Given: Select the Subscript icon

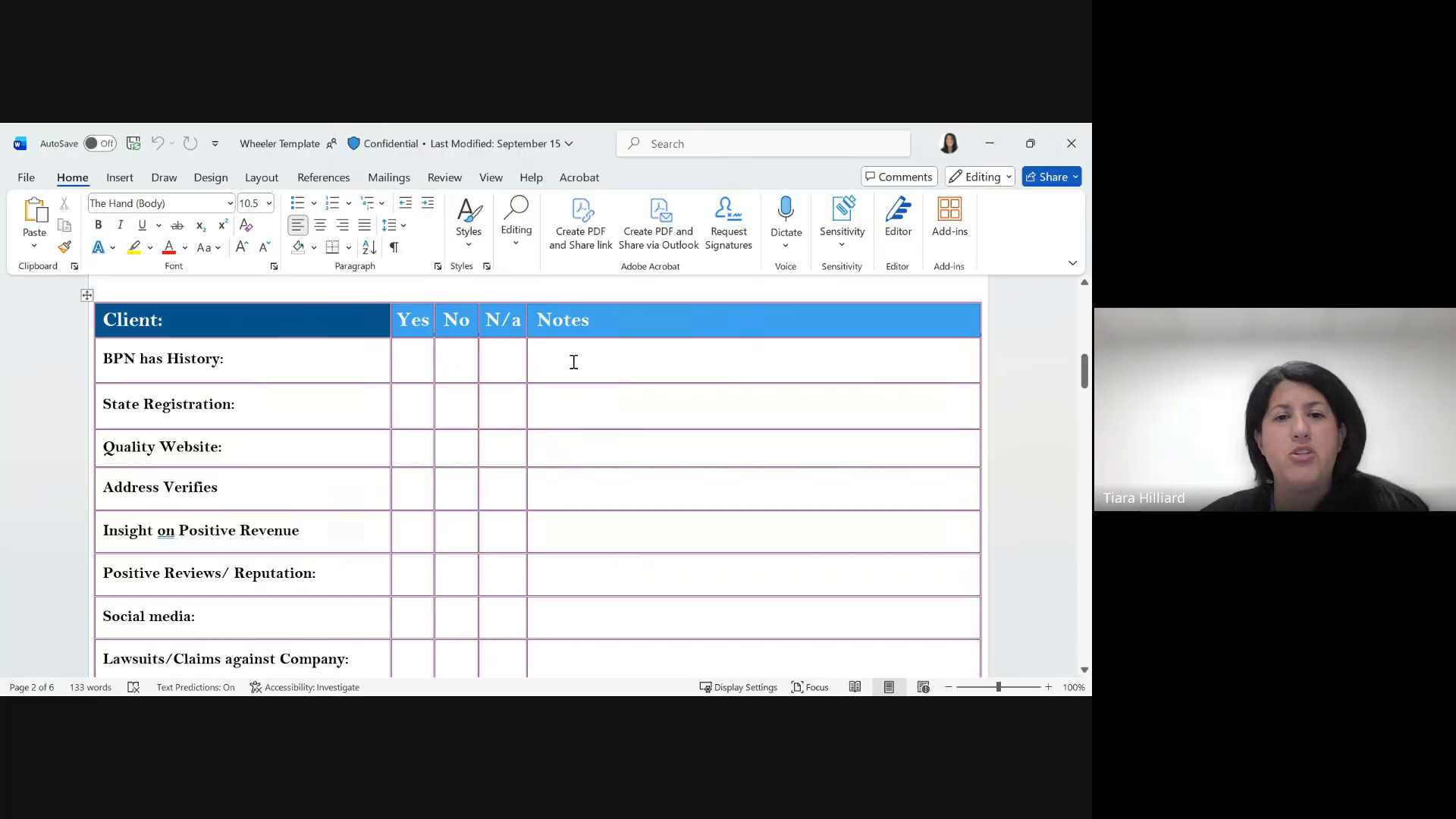Looking at the screenshot, I should point(200,225).
